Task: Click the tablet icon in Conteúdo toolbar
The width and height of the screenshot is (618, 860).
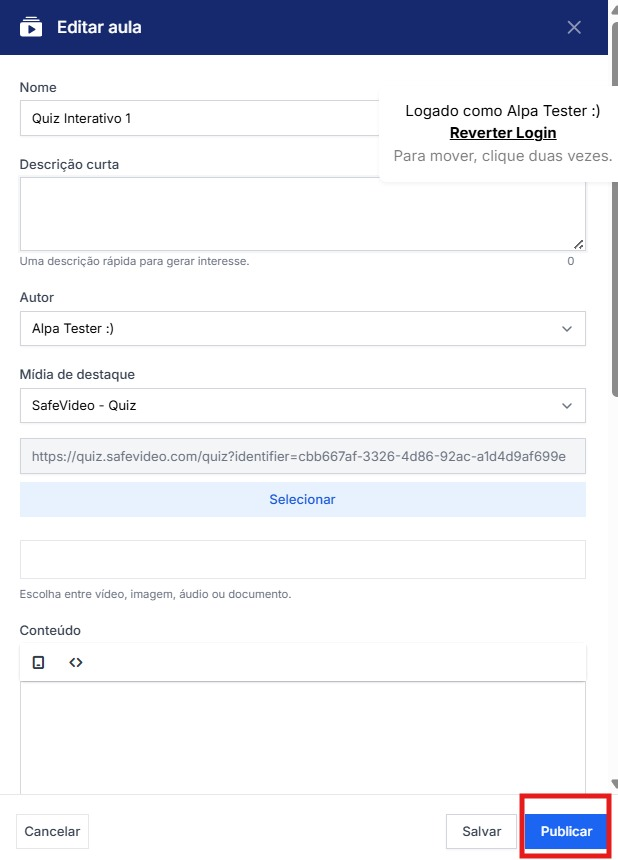Action: (39, 662)
